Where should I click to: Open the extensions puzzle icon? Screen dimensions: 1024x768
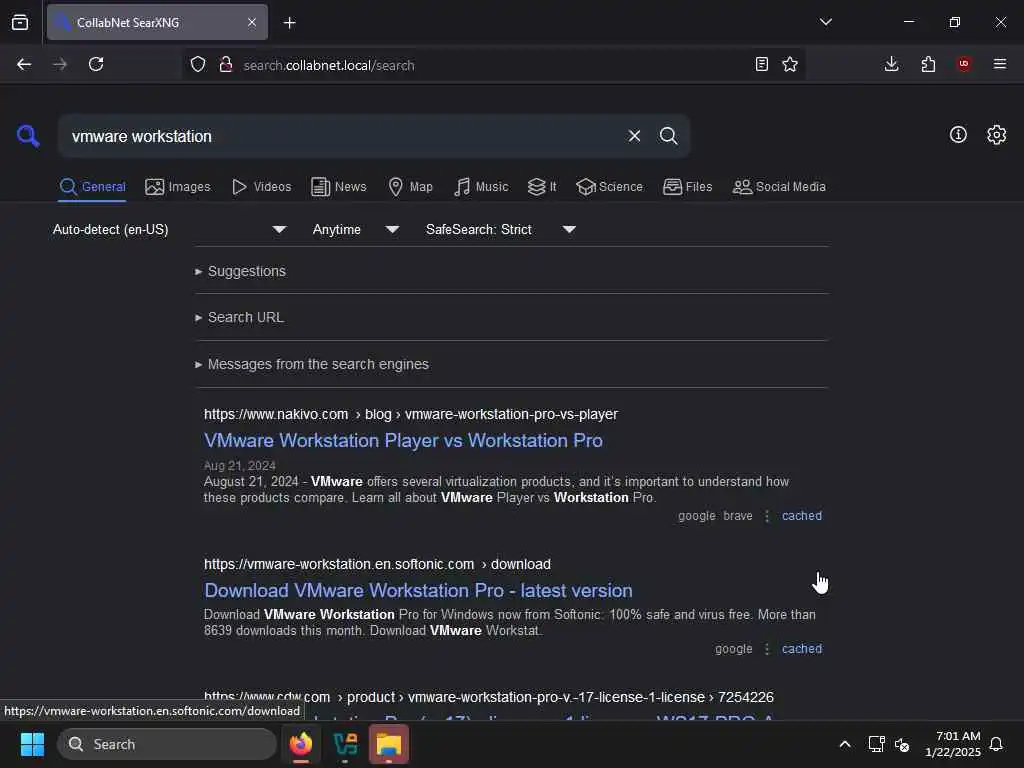tap(928, 64)
